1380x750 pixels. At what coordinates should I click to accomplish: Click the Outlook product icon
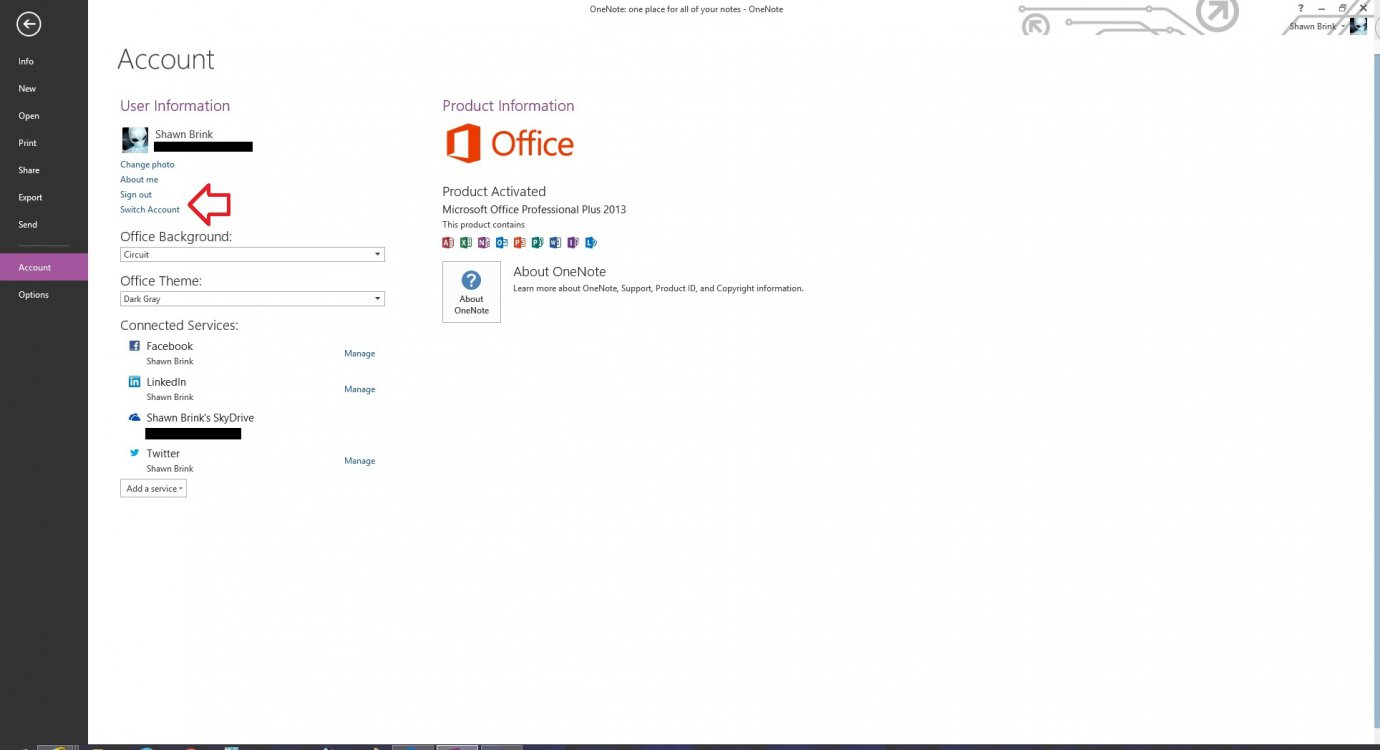(502, 242)
